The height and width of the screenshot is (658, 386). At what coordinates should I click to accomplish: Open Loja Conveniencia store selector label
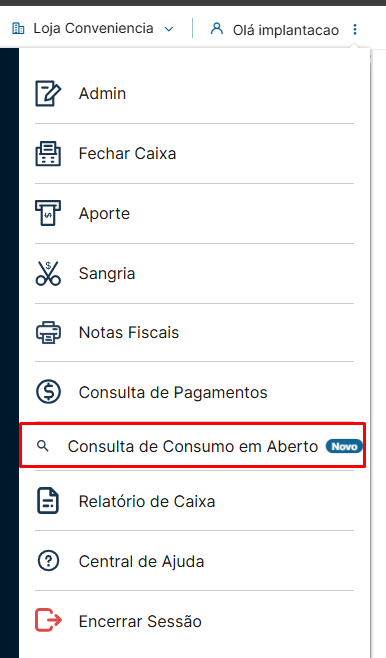click(93, 29)
